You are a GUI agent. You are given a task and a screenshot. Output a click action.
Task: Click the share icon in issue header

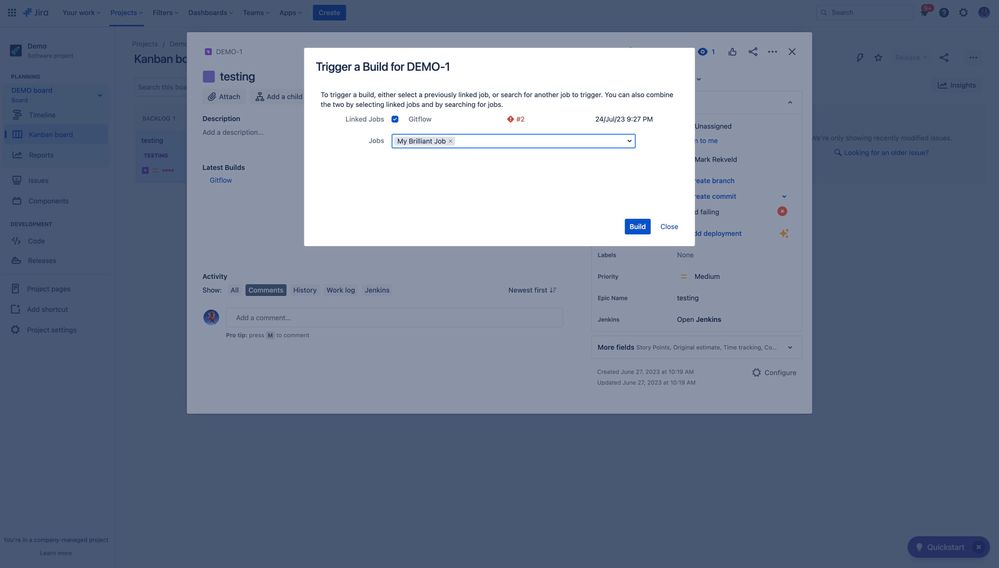[753, 52]
